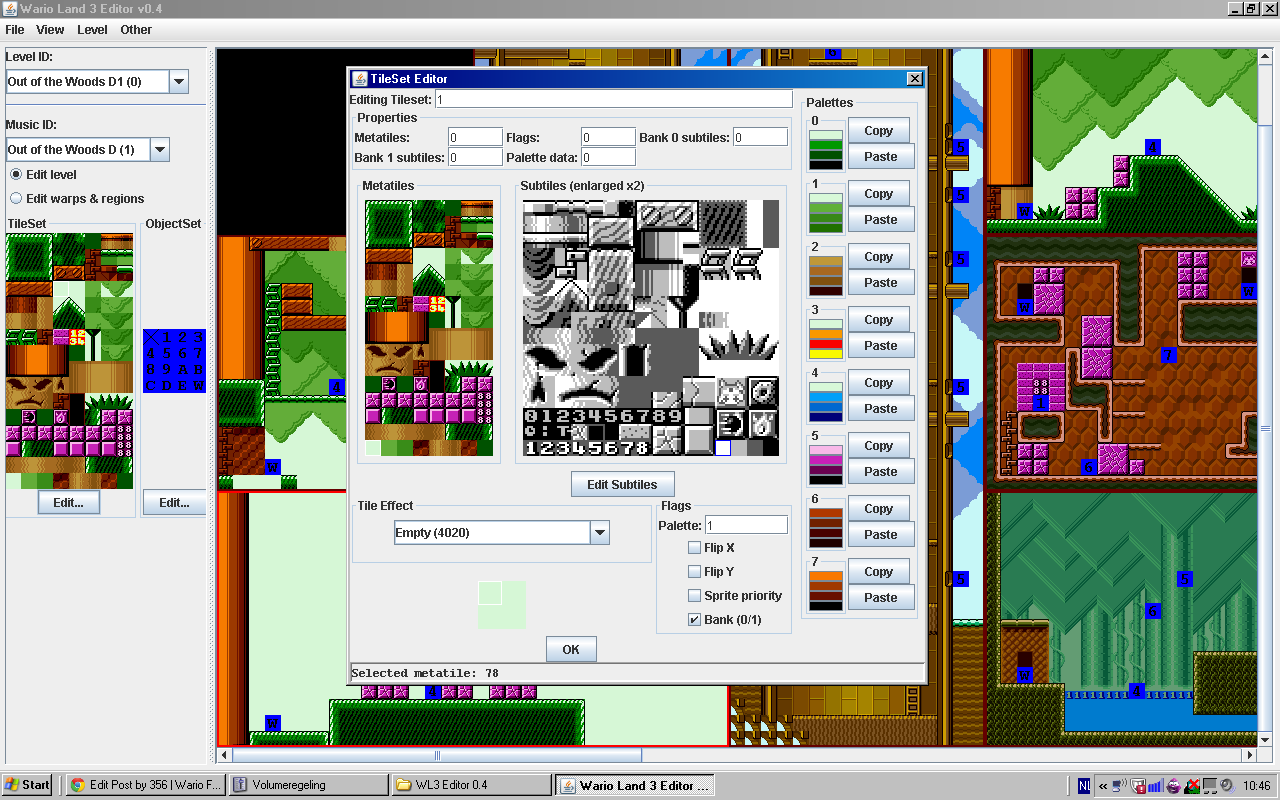This screenshot has height=800, width=1280.
Task: Click the yellow swatch in palette 3
Action: pyautogui.click(x=826, y=353)
